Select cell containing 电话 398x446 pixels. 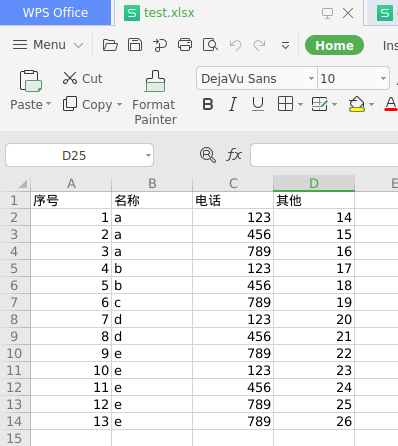(233, 200)
